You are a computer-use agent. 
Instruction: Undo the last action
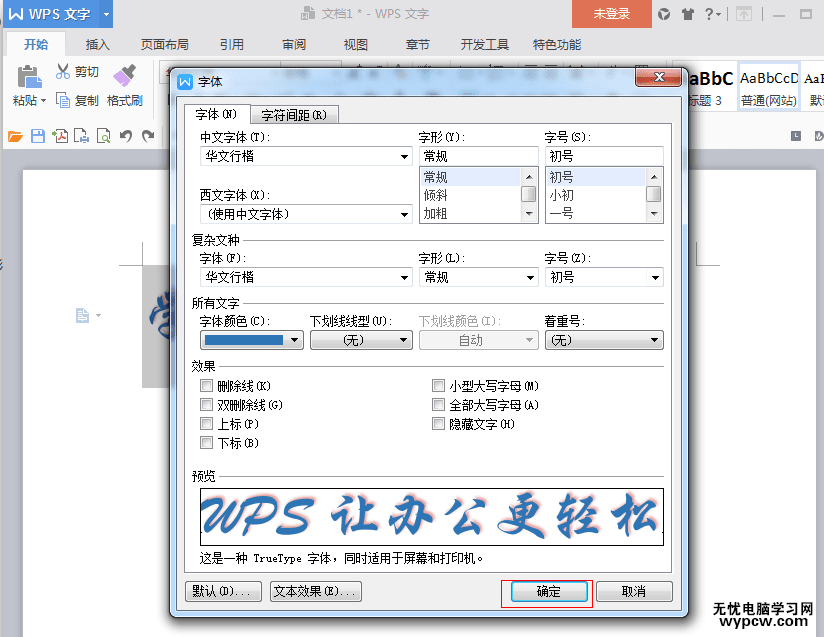(x=126, y=137)
